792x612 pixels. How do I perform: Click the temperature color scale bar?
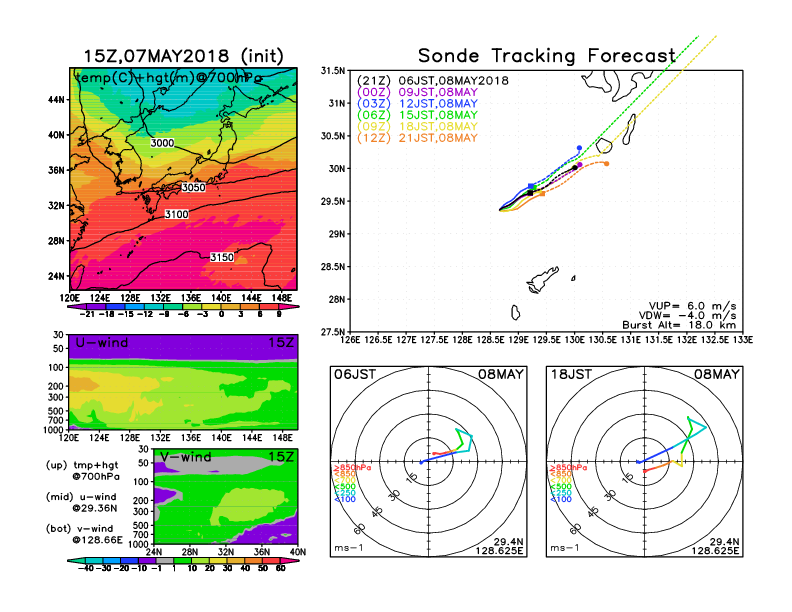coord(182,306)
